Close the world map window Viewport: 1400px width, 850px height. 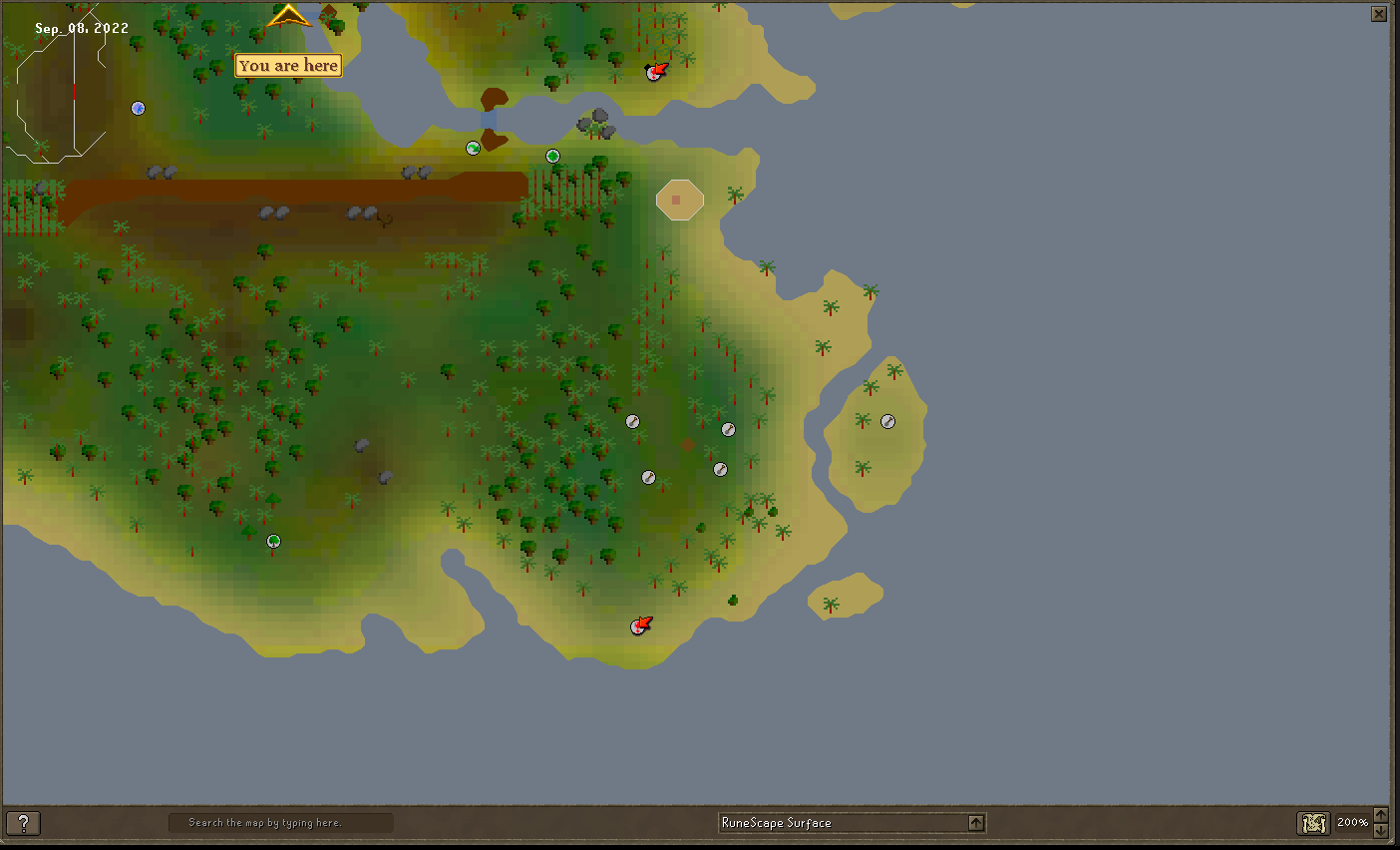click(1379, 14)
